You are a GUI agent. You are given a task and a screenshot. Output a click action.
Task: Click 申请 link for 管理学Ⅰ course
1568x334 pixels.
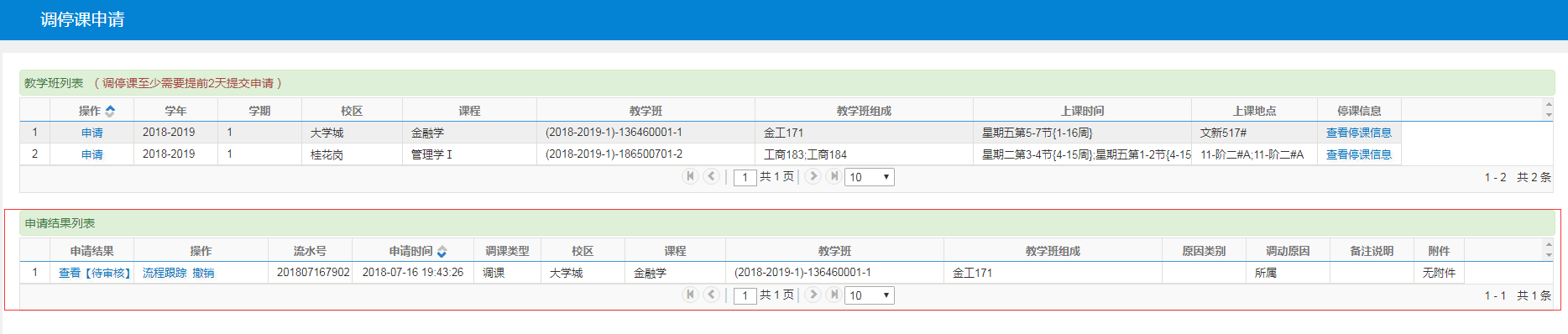92,154
